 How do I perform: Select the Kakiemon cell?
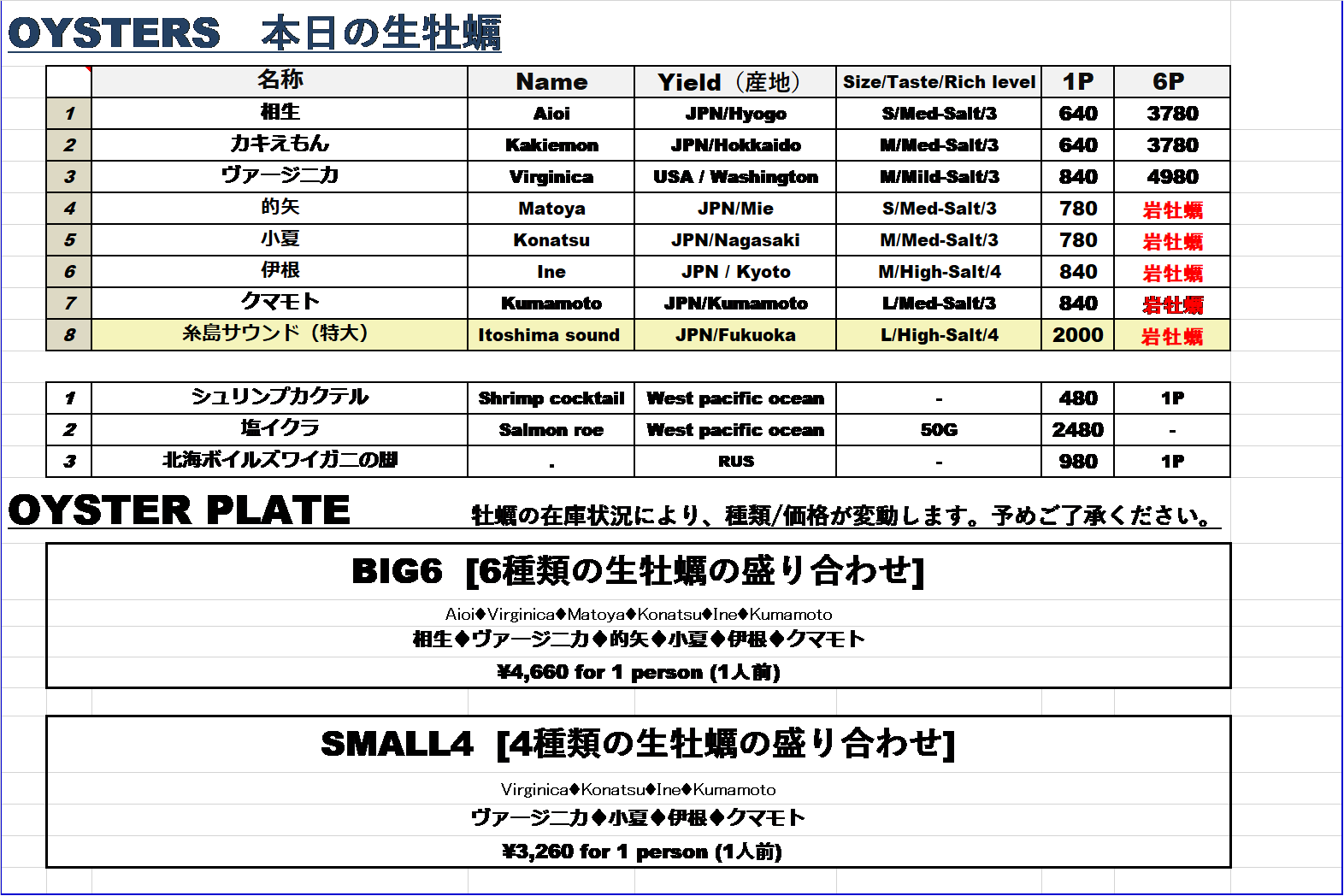pyautogui.click(x=551, y=144)
